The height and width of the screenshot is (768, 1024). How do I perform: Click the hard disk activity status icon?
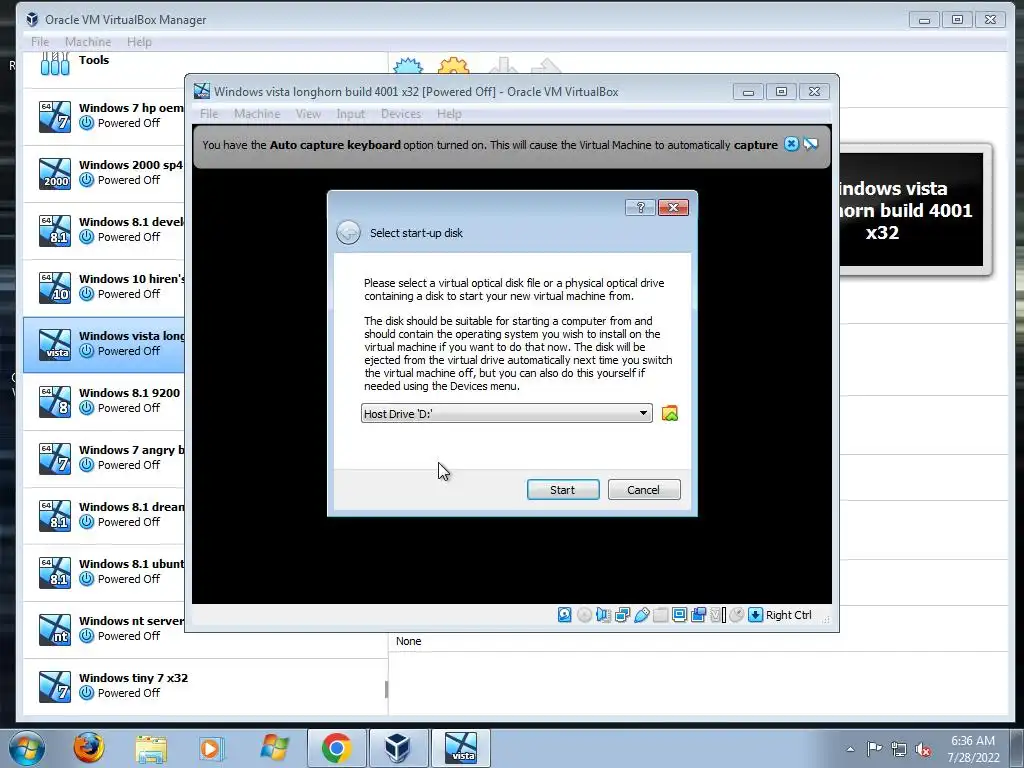[565, 615]
